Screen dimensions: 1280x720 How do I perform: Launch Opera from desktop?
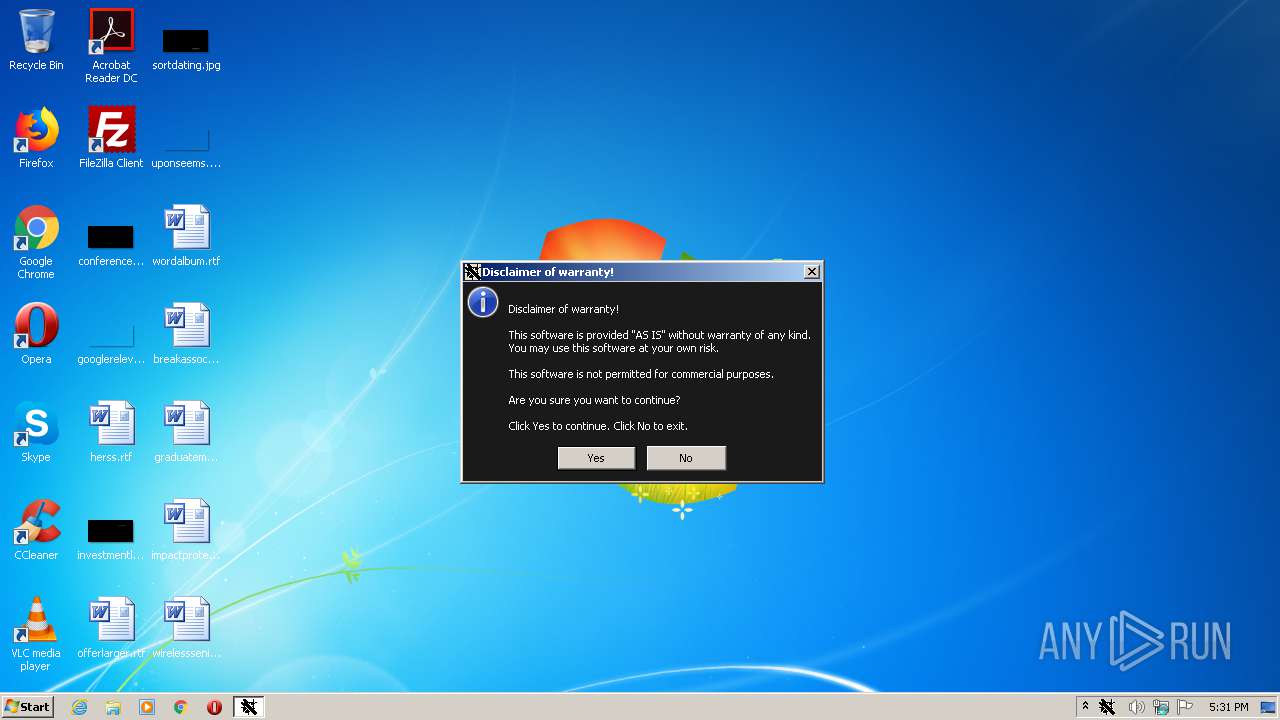pyautogui.click(x=36, y=334)
